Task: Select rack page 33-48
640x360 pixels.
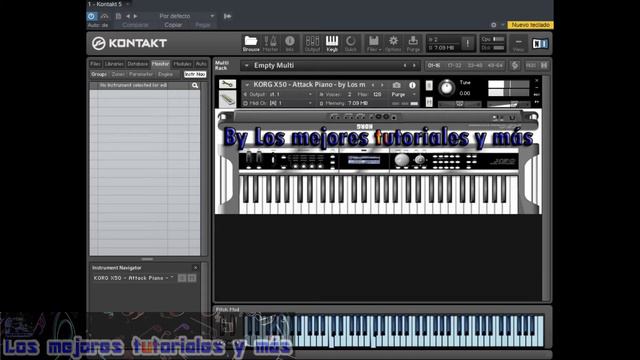Action: tap(475, 65)
